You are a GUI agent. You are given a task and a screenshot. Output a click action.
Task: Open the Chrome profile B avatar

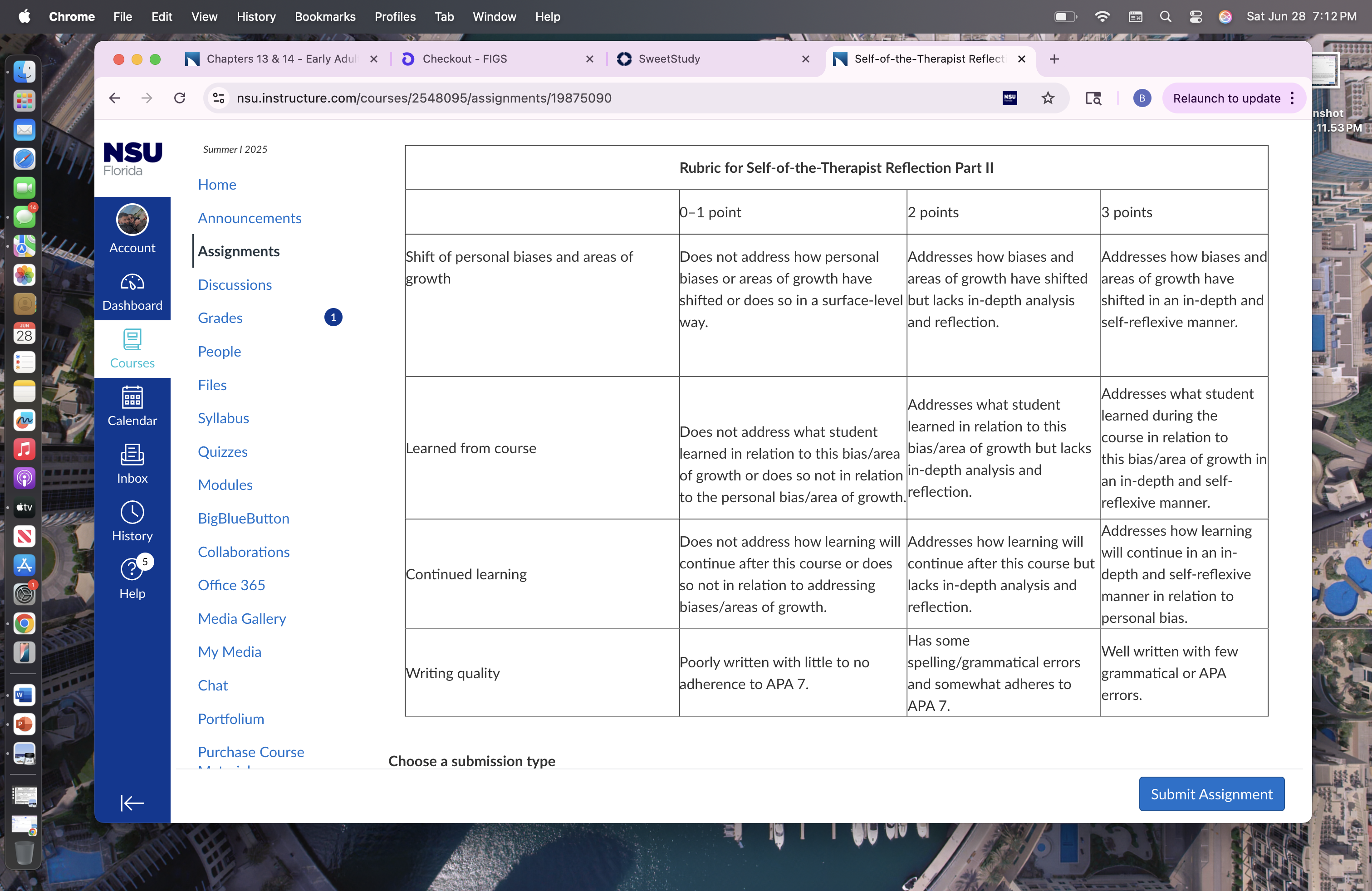click(1142, 98)
